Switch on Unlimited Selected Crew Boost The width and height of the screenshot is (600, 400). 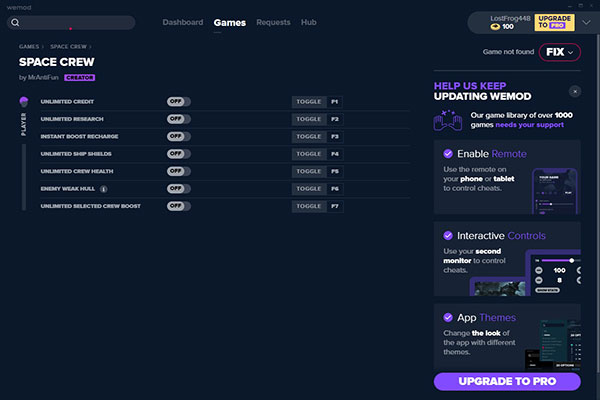pyautogui.click(x=179, y=206)
